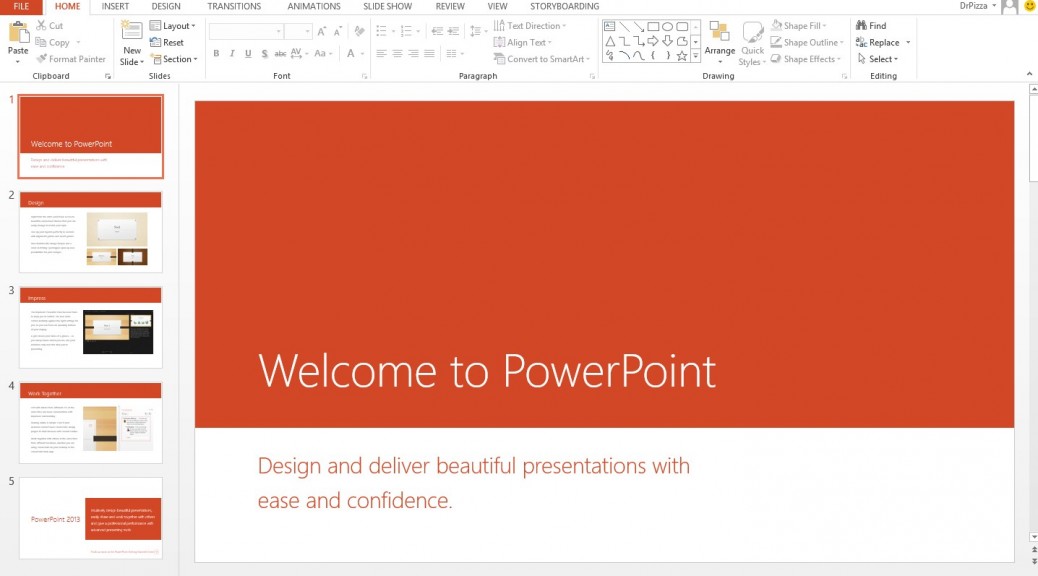
Task: Open Find with the binoculars icon
Action: (861, 25)
